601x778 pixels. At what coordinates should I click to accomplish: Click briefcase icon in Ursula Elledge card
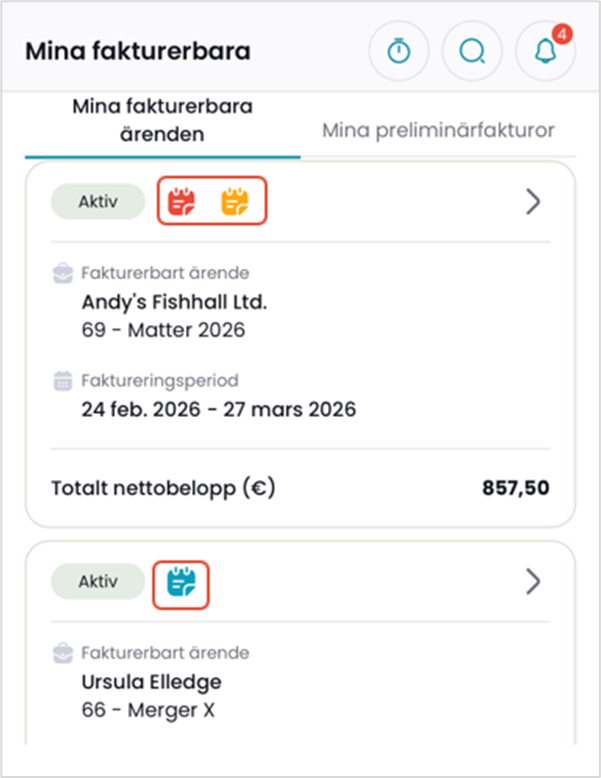click(62, 653)
